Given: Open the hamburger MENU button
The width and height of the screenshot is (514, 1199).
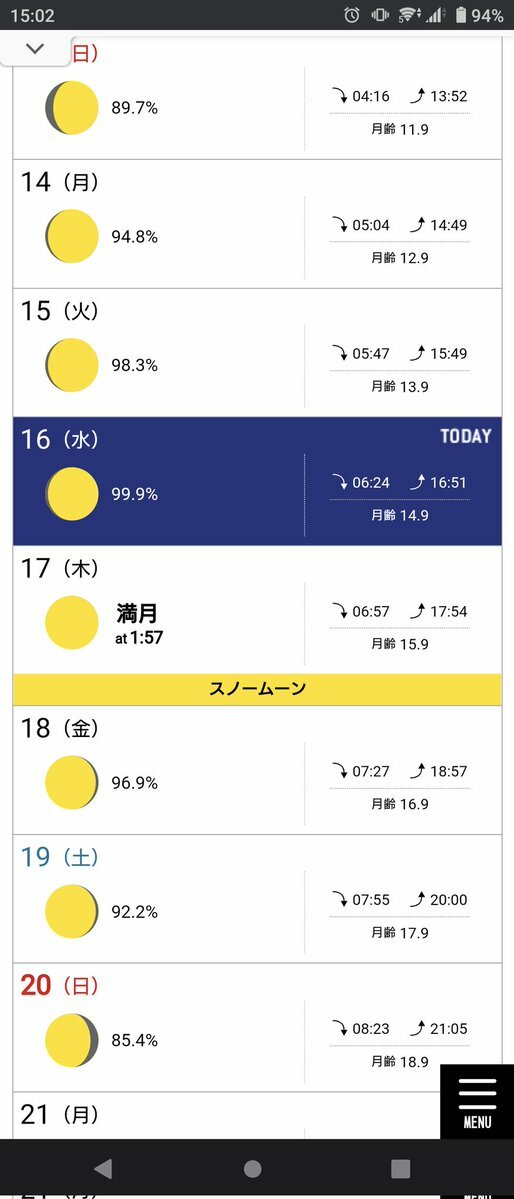Looking at the screenshot, I should pos(477,1101).
